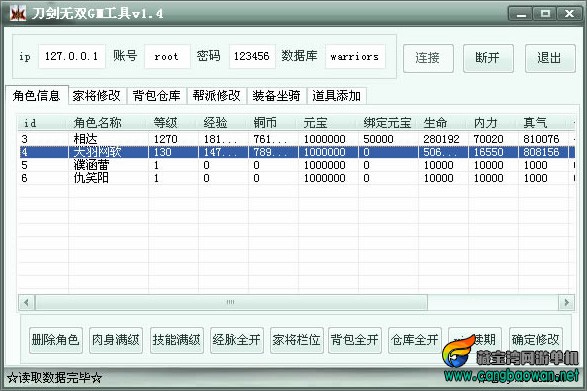Screen dimensions: 587x391
Task: Switch to the 帮派修改 tab
Action: [x=217, y=96]
